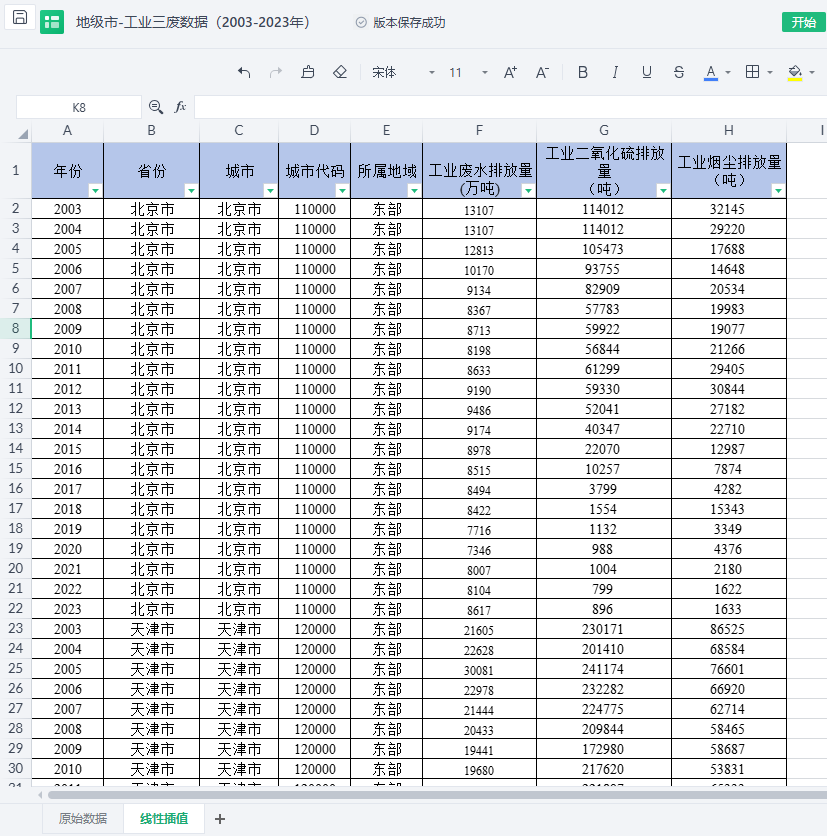
Task: Click cell value 15343
Action: coord(728,509)
